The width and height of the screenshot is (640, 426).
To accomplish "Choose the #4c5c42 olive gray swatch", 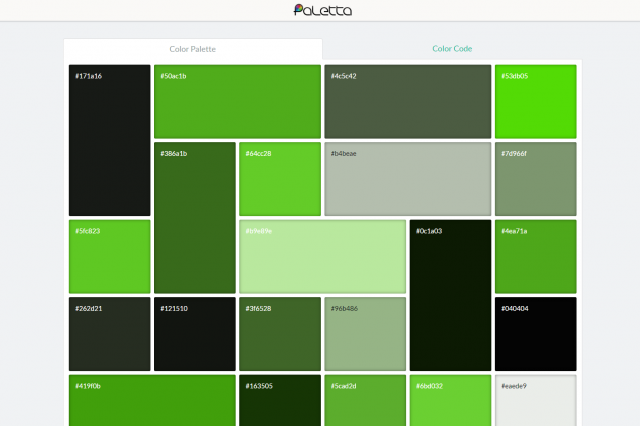I will (x=407, y=101).
